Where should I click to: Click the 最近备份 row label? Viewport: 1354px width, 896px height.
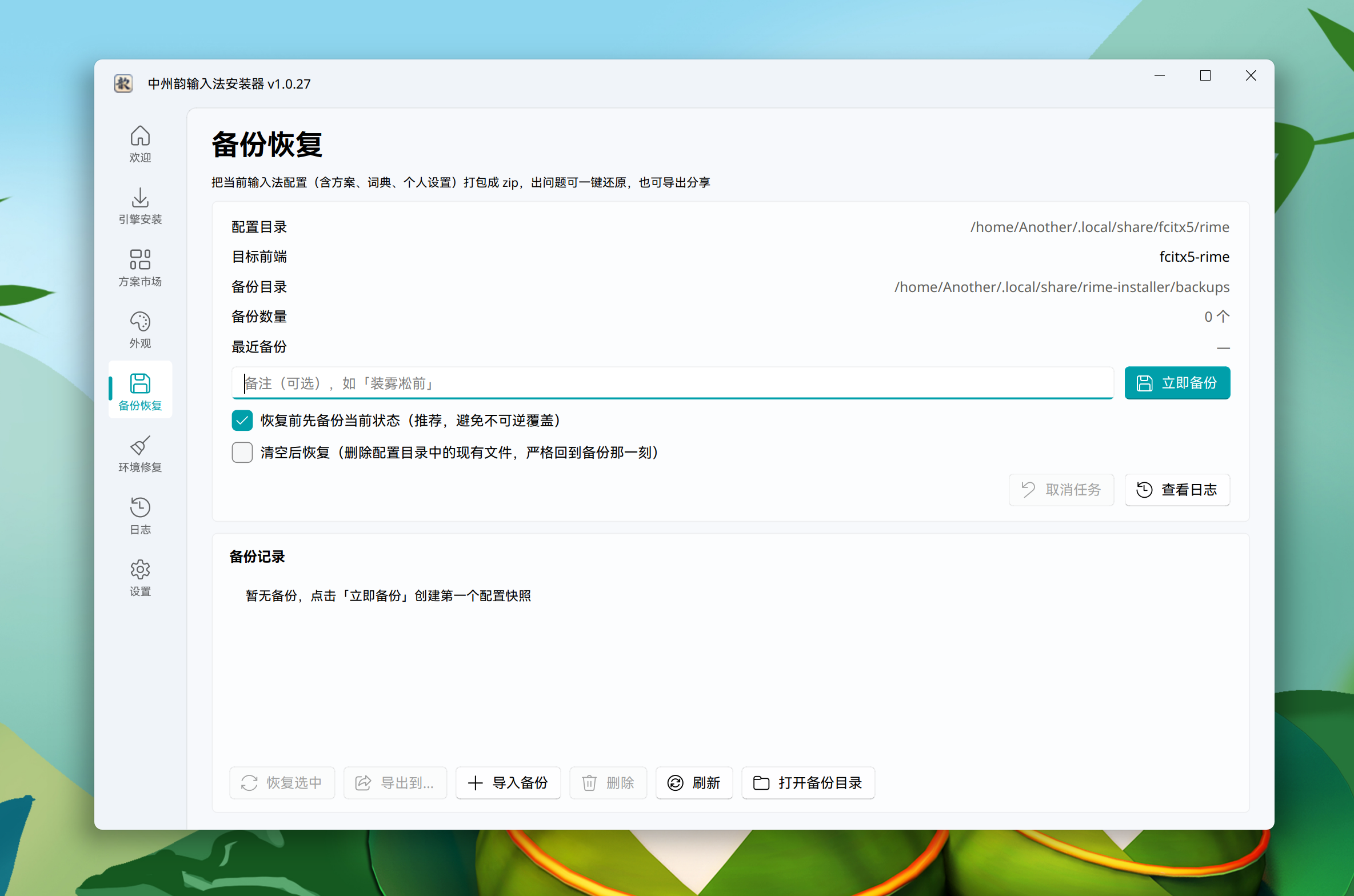[259, 347]
